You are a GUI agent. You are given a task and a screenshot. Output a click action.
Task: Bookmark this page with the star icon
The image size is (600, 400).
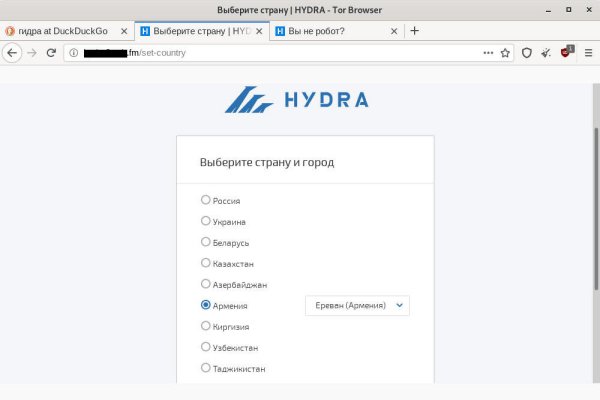tap(505, 52)
